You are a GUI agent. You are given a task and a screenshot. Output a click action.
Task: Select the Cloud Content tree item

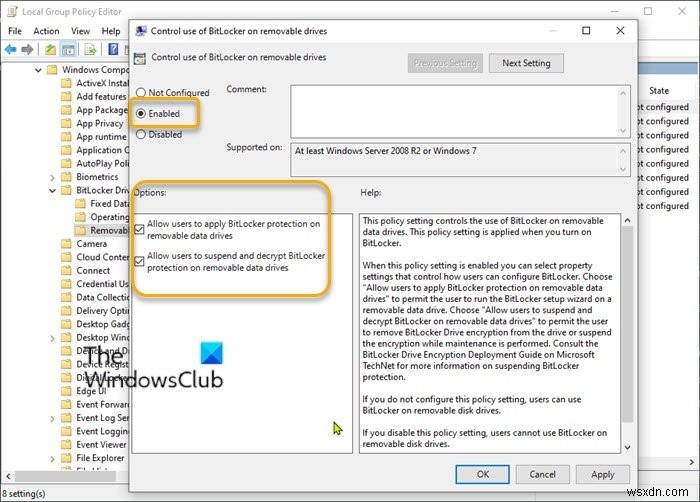(x=102, y=257)
